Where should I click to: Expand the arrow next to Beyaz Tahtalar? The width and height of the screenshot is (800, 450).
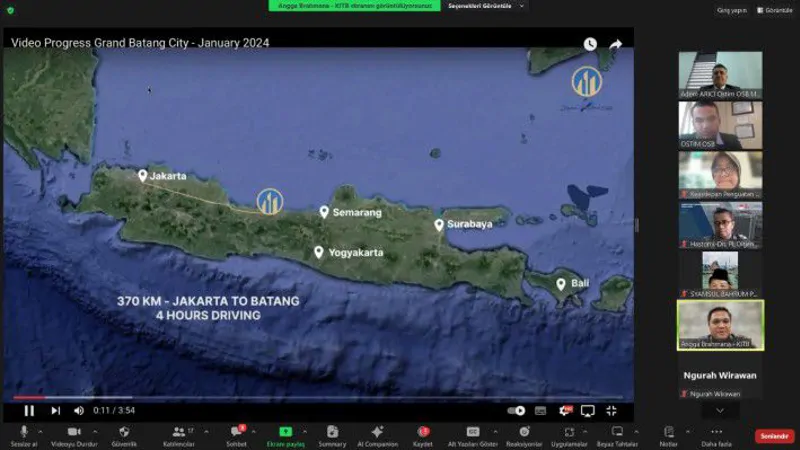636,432
